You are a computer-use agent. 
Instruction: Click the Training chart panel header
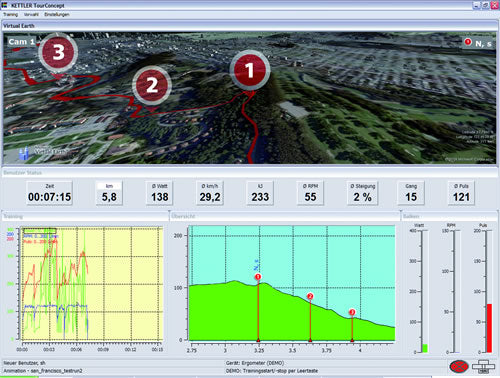(x=85, y=216)
